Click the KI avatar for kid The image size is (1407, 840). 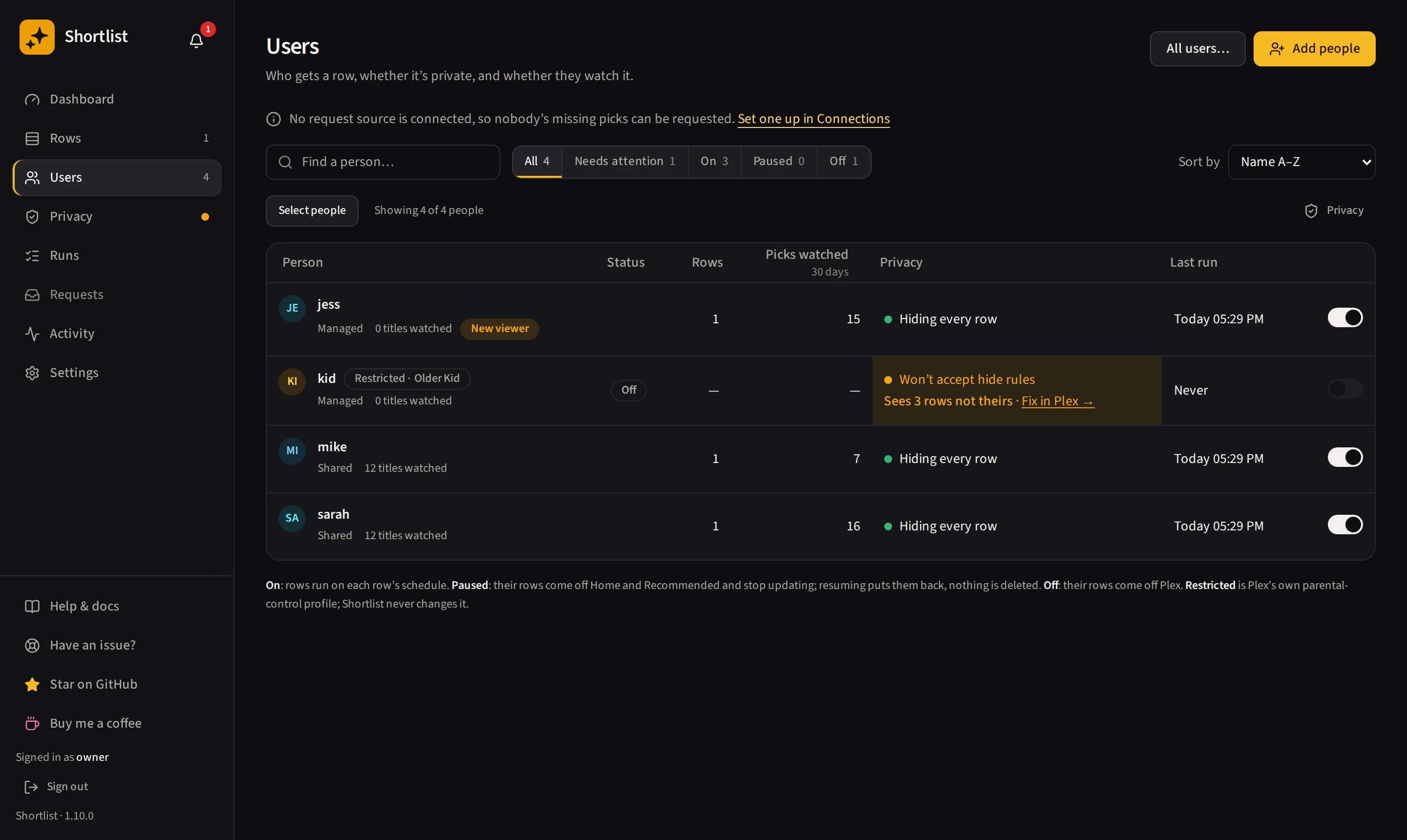click(x=292, y=381)
